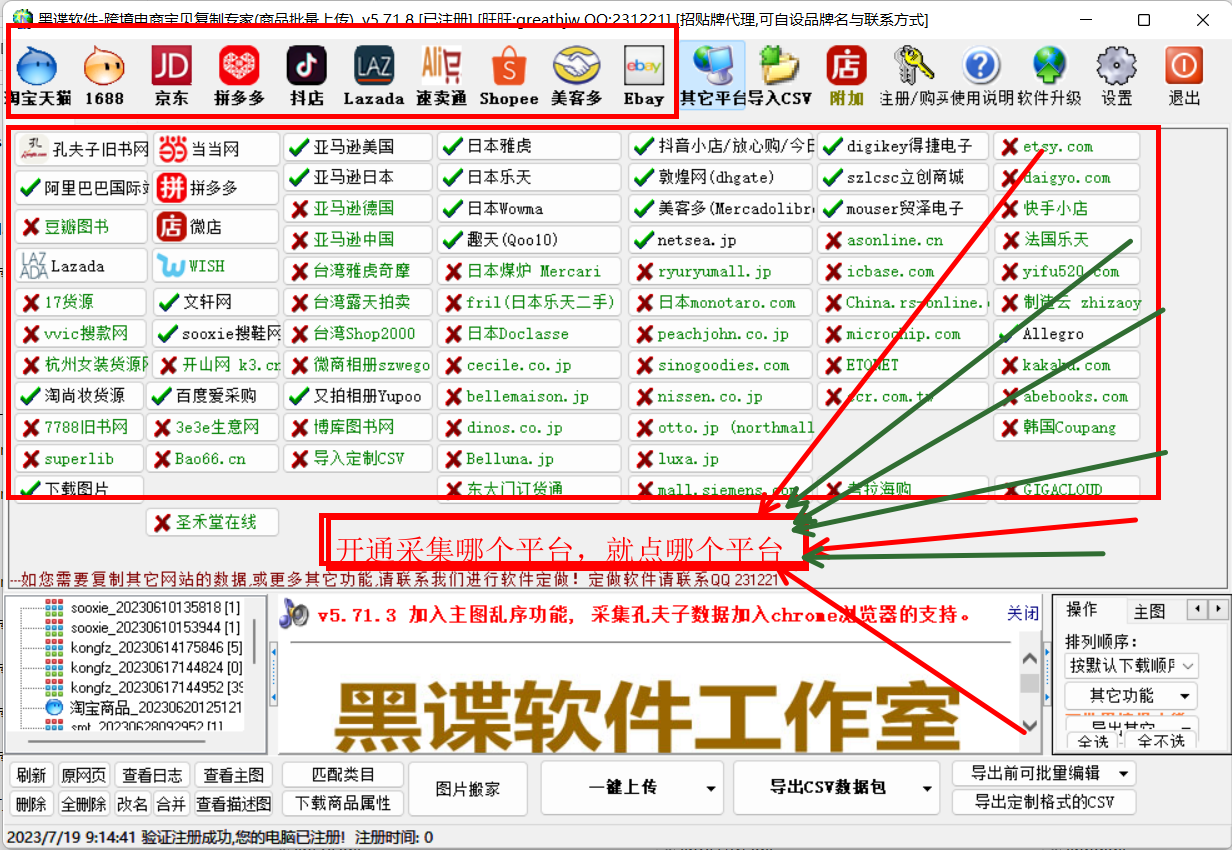This screenshot has width=1232, height=850.
Task: Select 当当网 in the platform list
Action: [x=216, y=149]
